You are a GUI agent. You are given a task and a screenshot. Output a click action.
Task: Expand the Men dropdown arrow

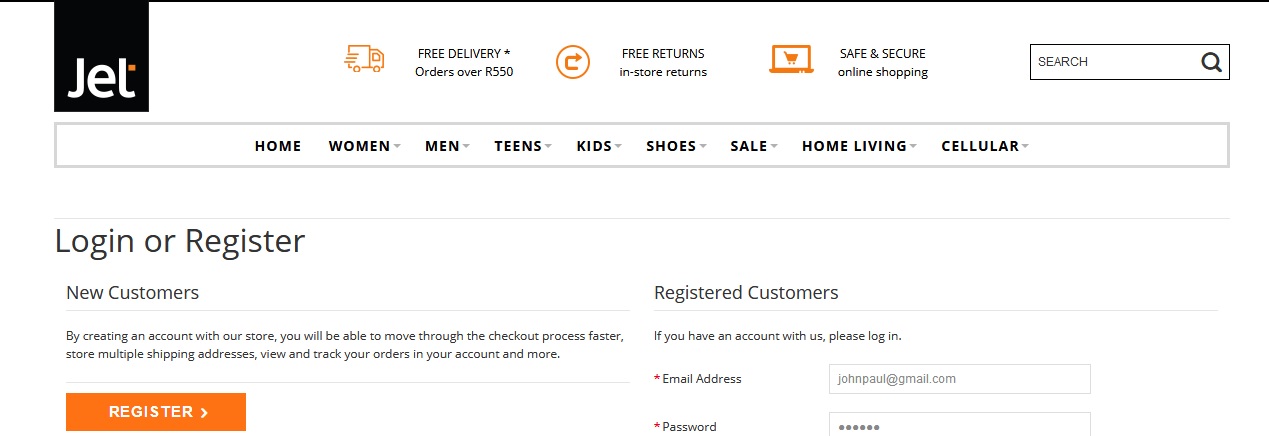coord(466,146)
